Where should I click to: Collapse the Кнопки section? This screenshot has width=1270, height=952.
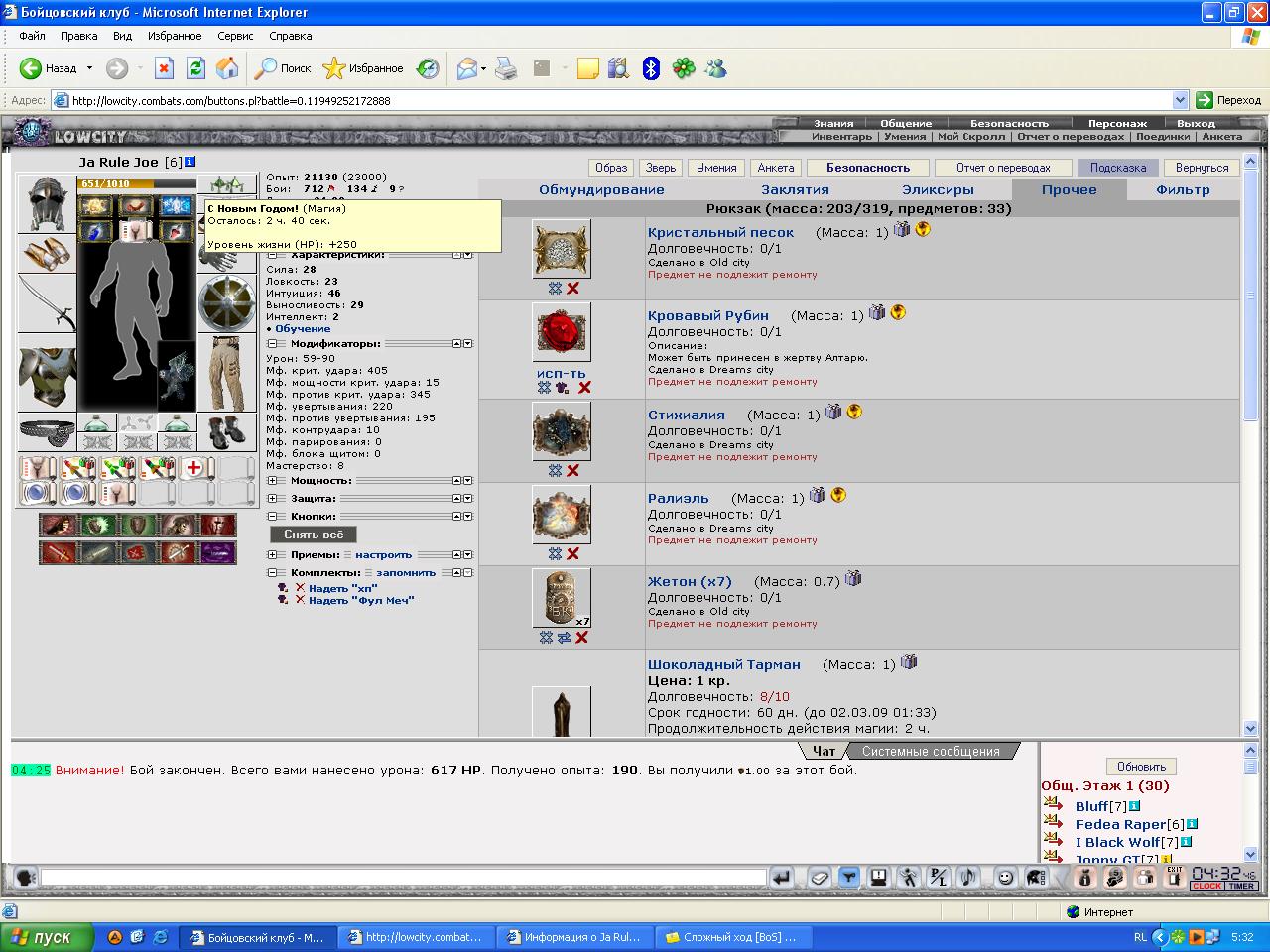point(272,517)
